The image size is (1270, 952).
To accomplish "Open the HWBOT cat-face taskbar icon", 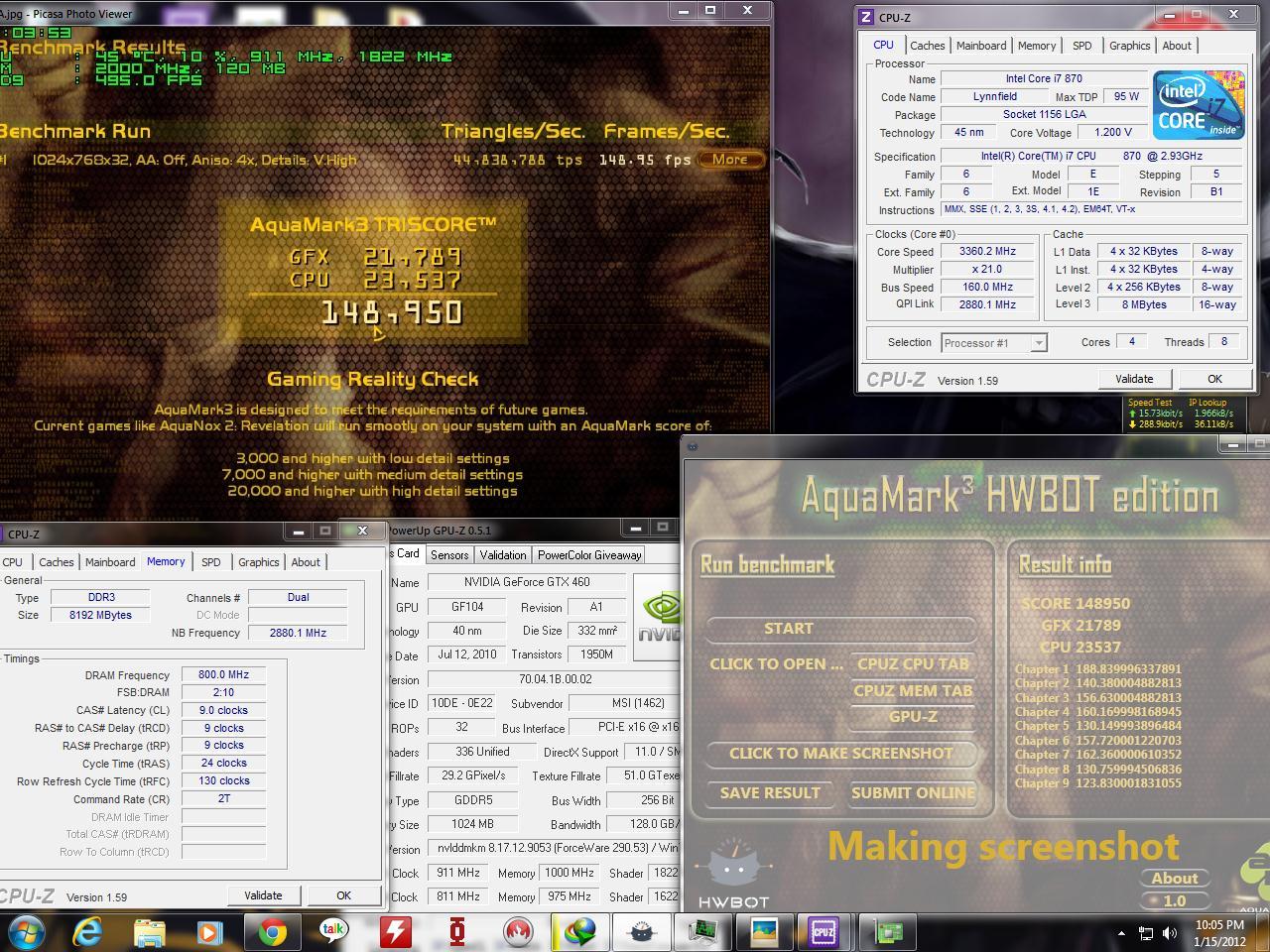I will point(642,932).
